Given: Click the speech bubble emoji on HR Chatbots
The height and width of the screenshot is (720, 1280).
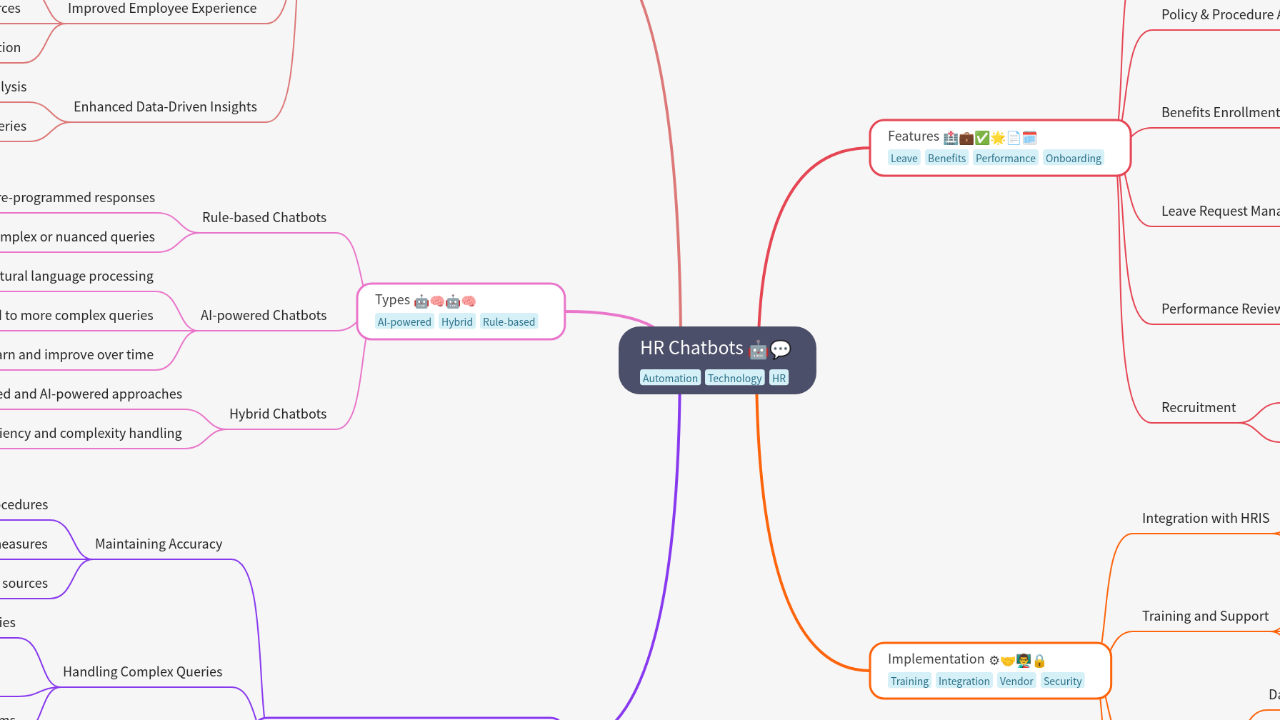Looking at the screenshot, I should [781, 349].
